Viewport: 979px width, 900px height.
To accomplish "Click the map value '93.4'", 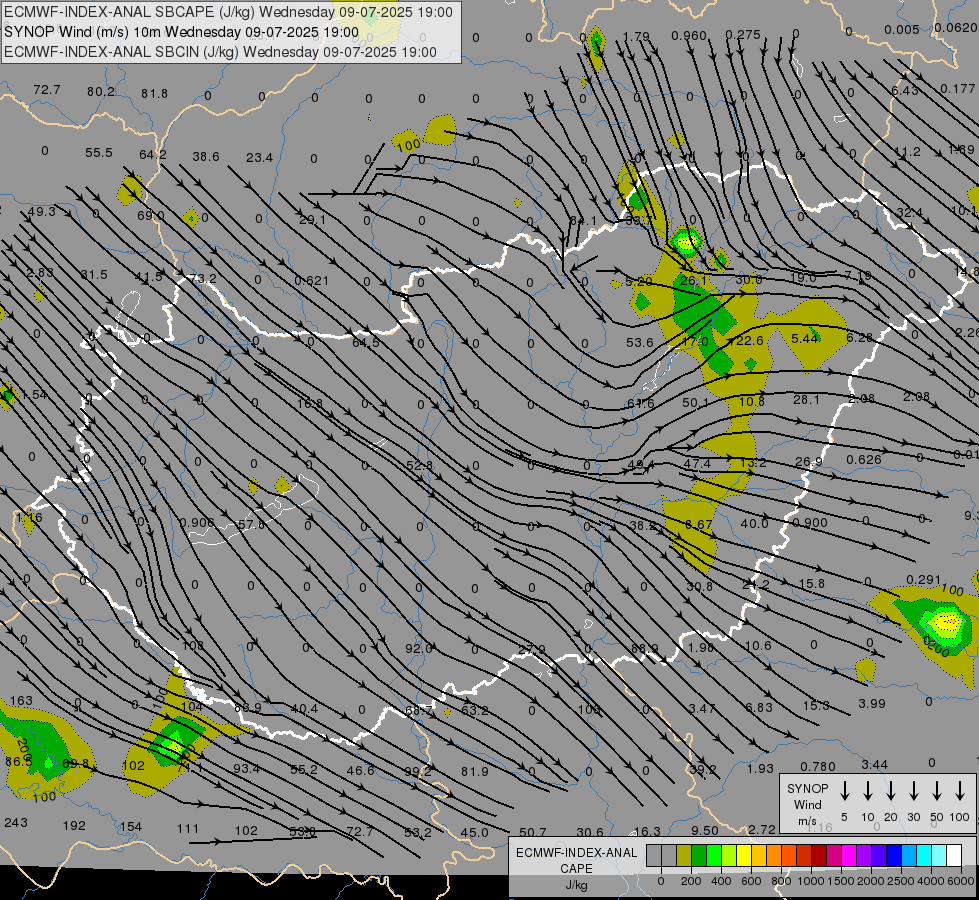I will [246, 768].
